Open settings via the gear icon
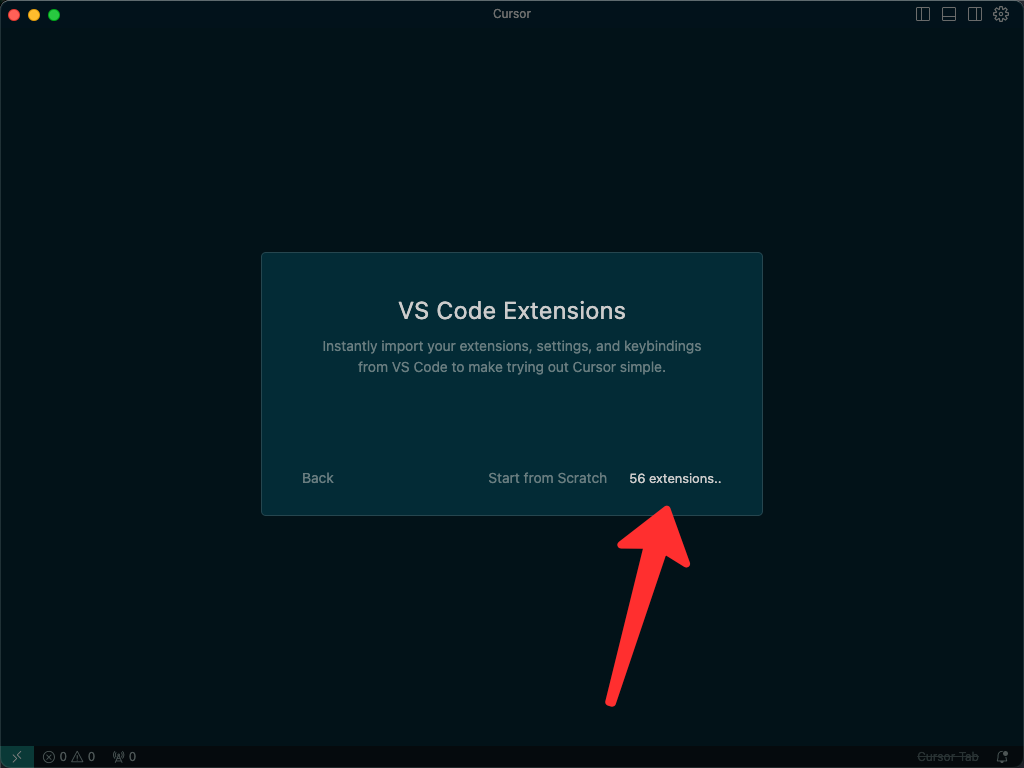Image resolution: width=1024 pixels, height=768 pixels. click(x=1001, y=14)
